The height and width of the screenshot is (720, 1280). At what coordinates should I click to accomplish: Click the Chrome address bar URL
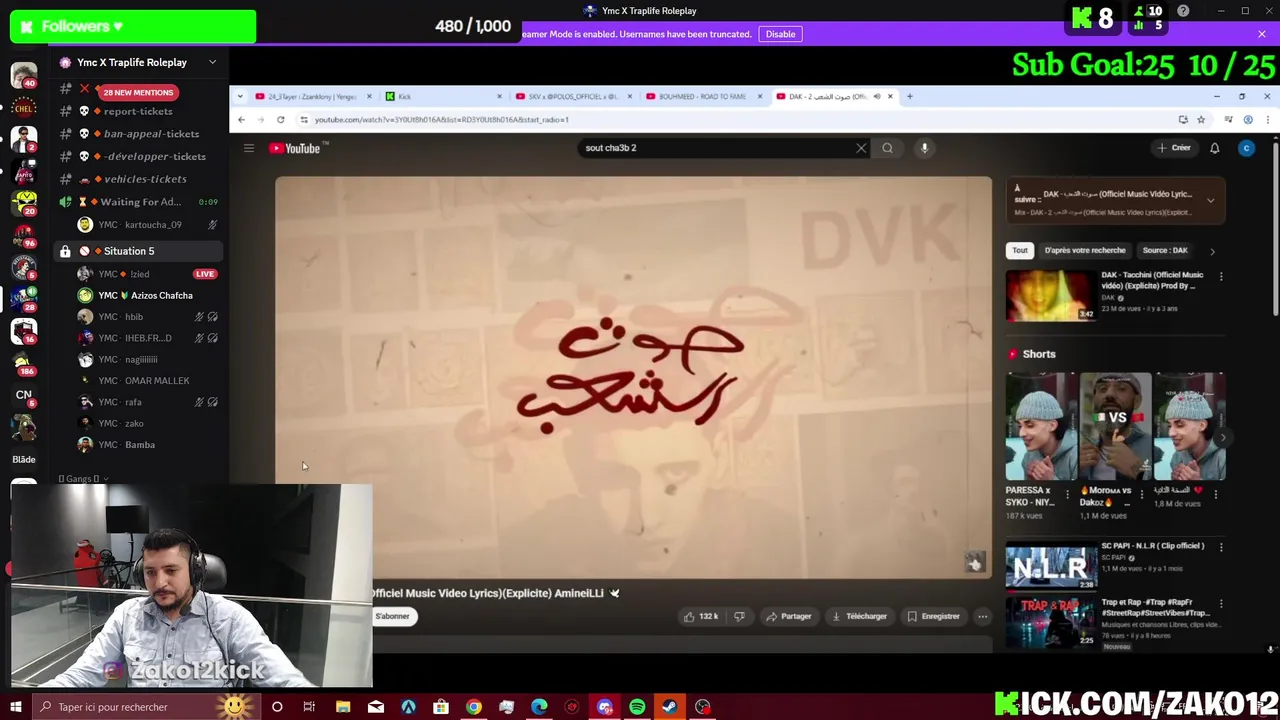(x=441, y=119)
